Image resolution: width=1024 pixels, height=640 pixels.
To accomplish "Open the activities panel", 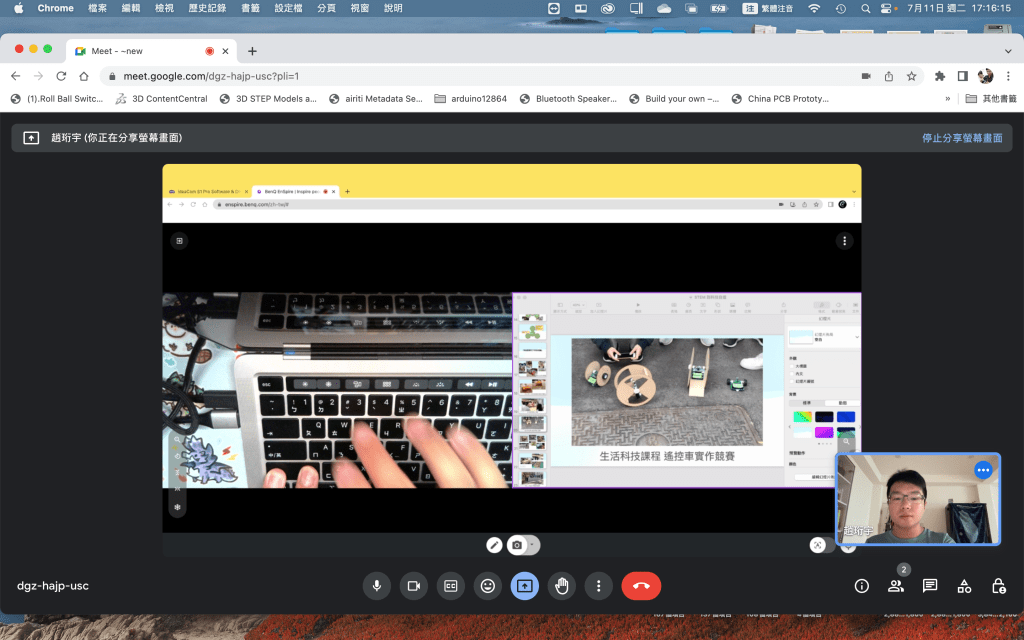I will click(x=964, y=586).
